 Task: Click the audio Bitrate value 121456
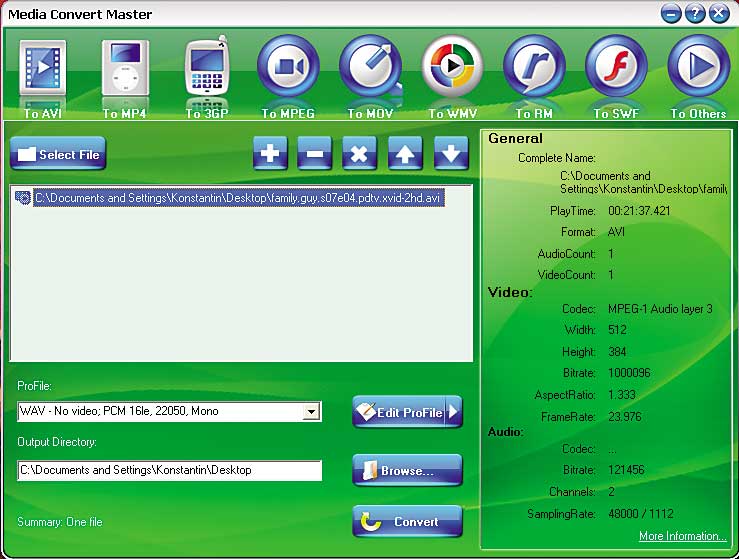[626, 469]
